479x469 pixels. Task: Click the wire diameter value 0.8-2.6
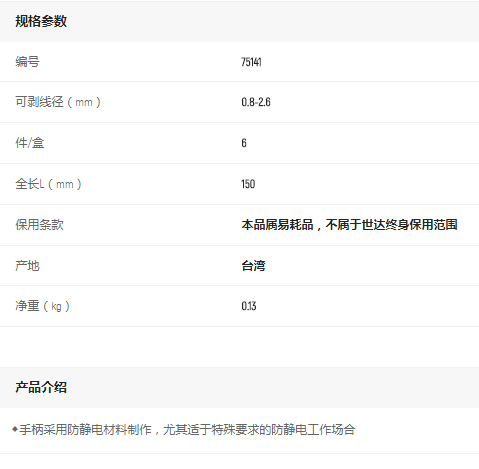point(256,102)
